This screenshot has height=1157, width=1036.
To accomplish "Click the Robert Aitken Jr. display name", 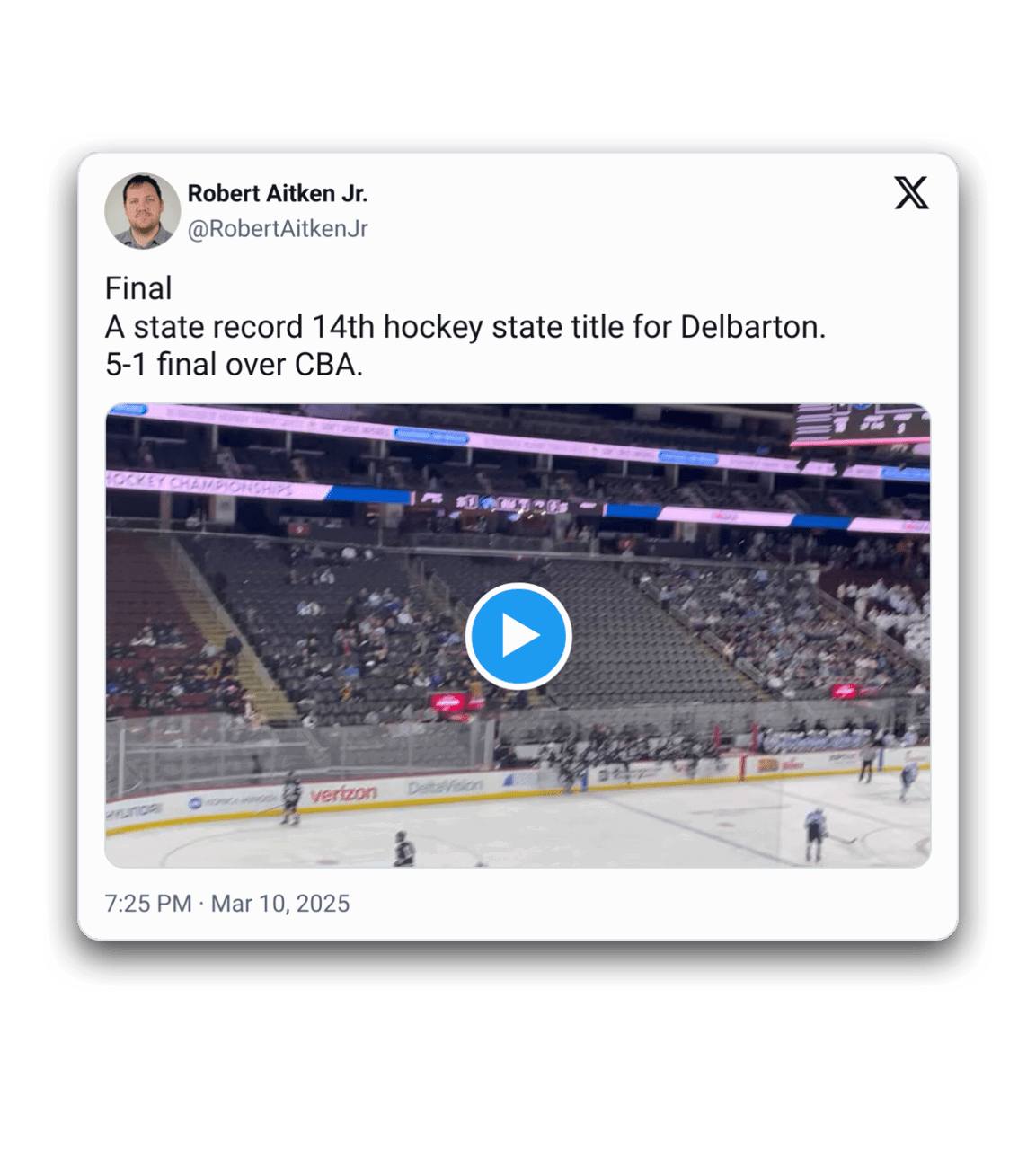I will coord(278,193).
